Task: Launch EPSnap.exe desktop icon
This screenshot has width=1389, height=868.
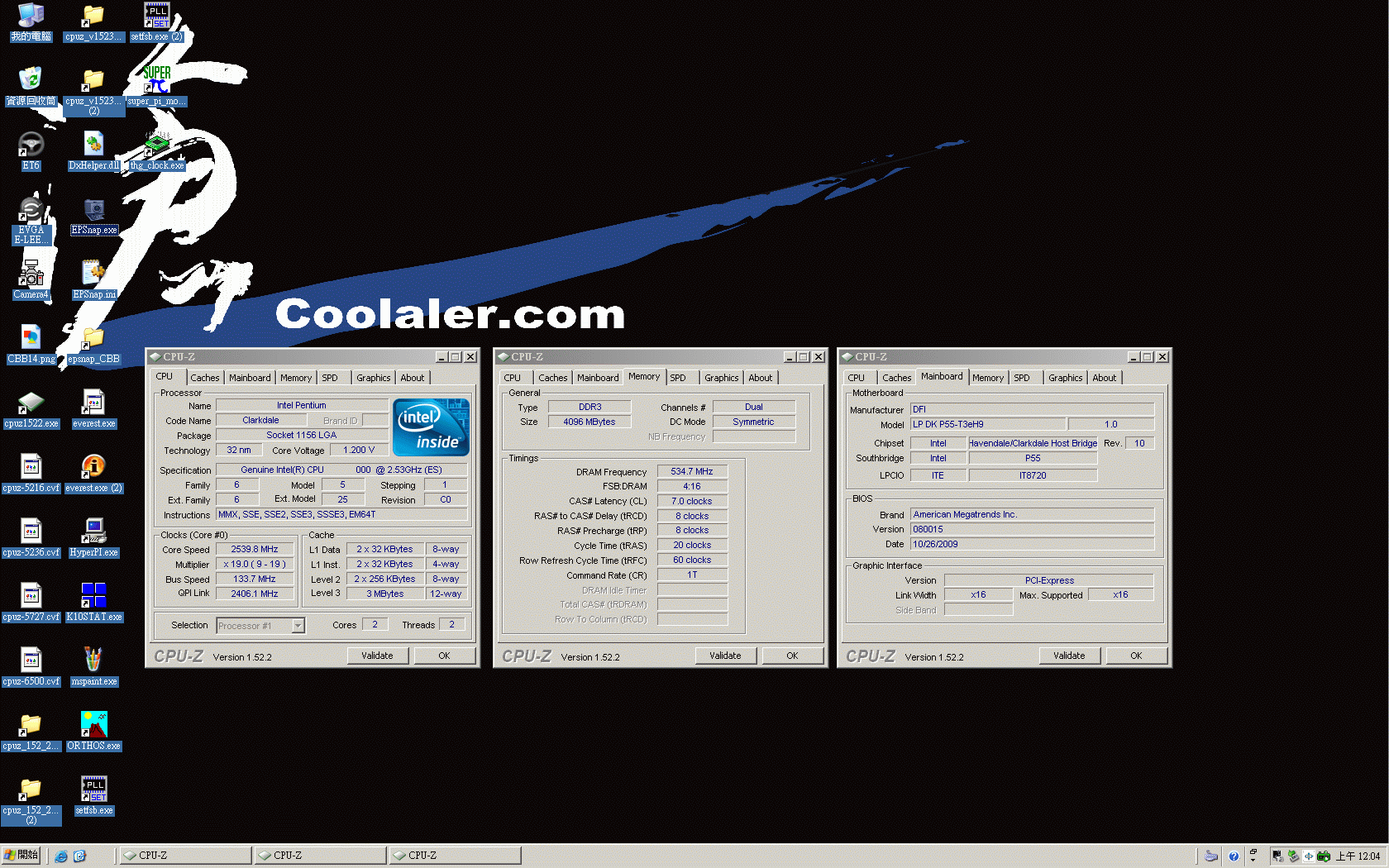Action: pyautogui.click(x=93, y=217)
